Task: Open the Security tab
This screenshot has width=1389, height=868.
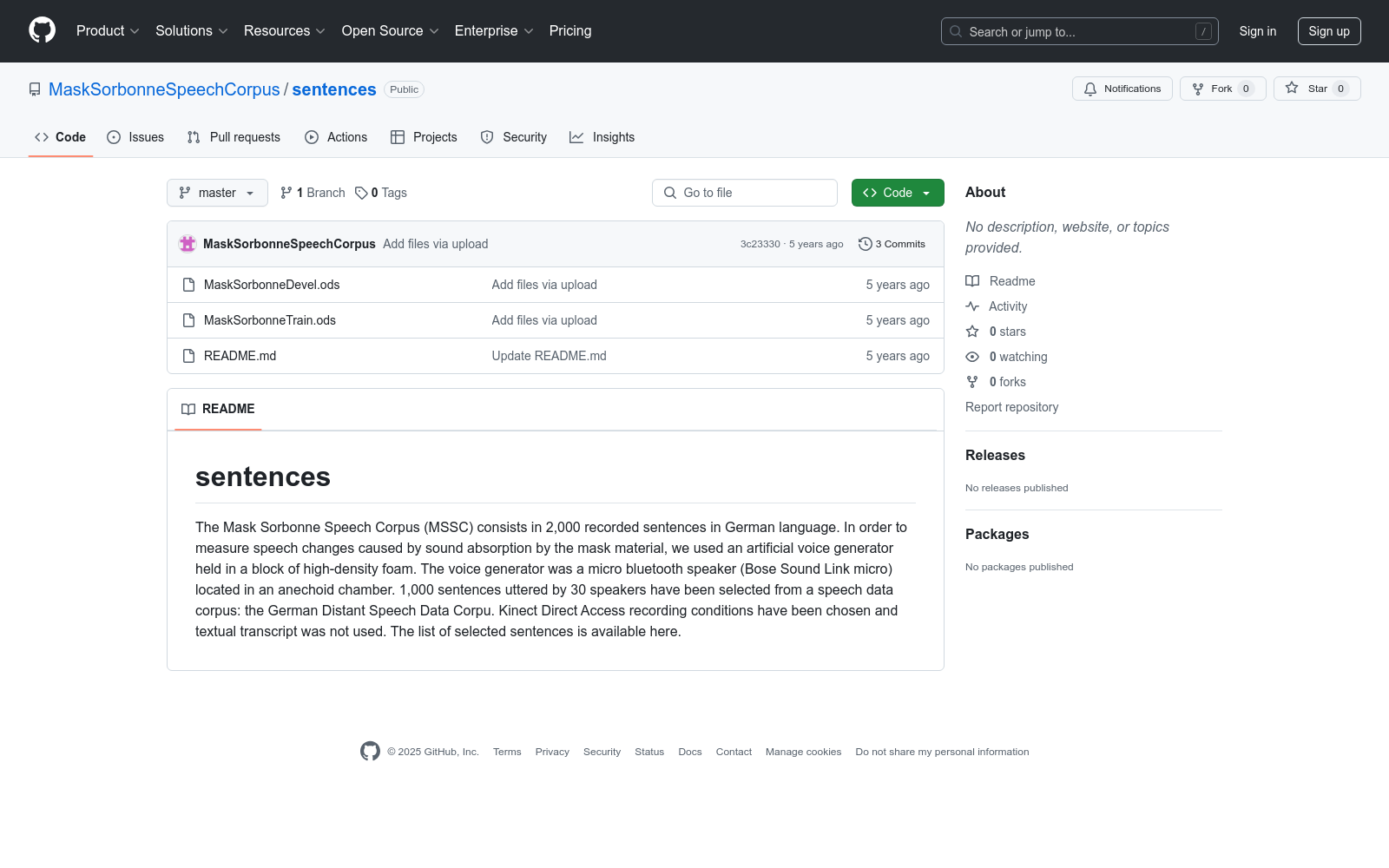Action: coord(514,137)
